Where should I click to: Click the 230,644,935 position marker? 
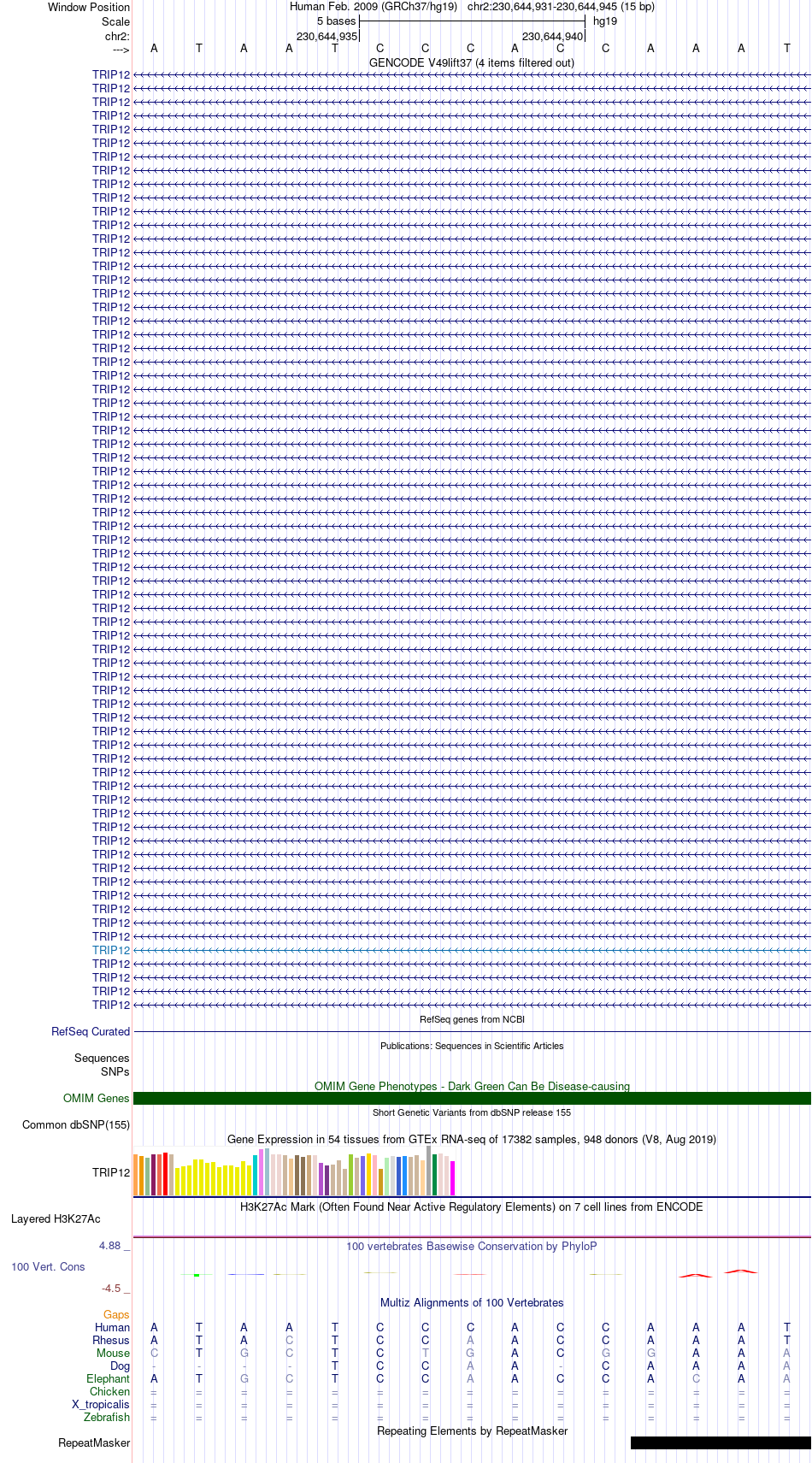(327, 37)
